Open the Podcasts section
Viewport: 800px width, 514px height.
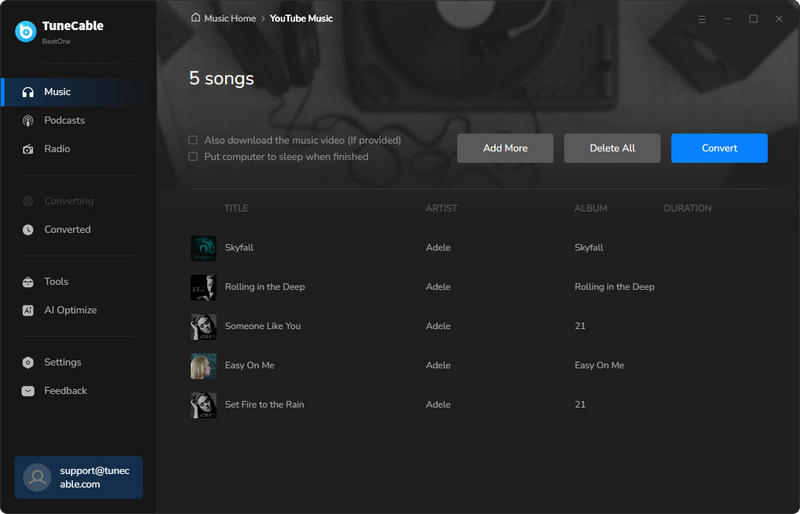click(78, 120)
